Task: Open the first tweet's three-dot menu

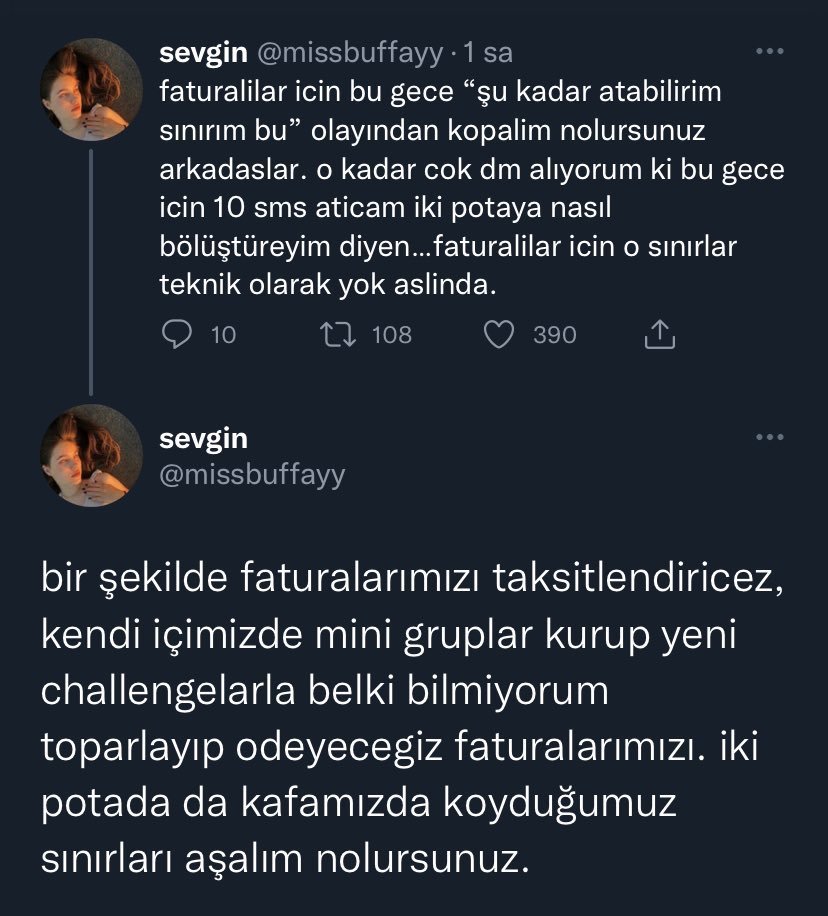Action: pos(768,51)
